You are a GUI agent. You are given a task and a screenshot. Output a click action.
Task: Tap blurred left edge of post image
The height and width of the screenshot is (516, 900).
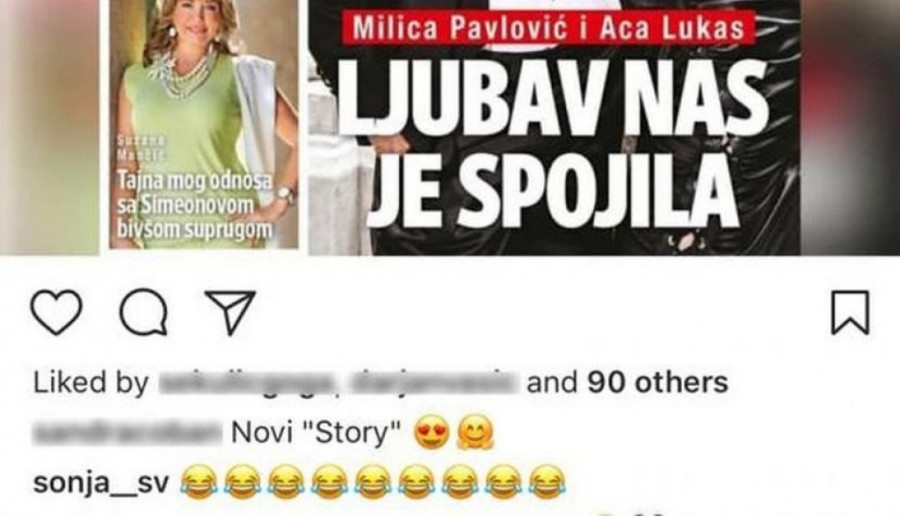[x=49, y=126]
